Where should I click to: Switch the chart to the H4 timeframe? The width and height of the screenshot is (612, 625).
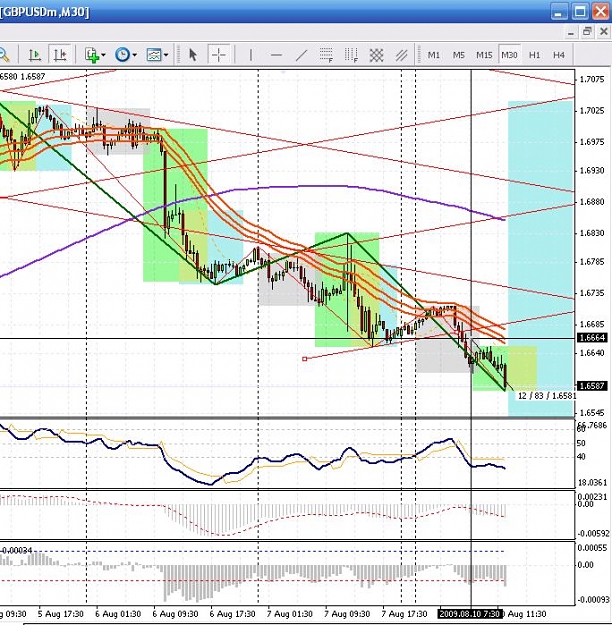[559, 55]
